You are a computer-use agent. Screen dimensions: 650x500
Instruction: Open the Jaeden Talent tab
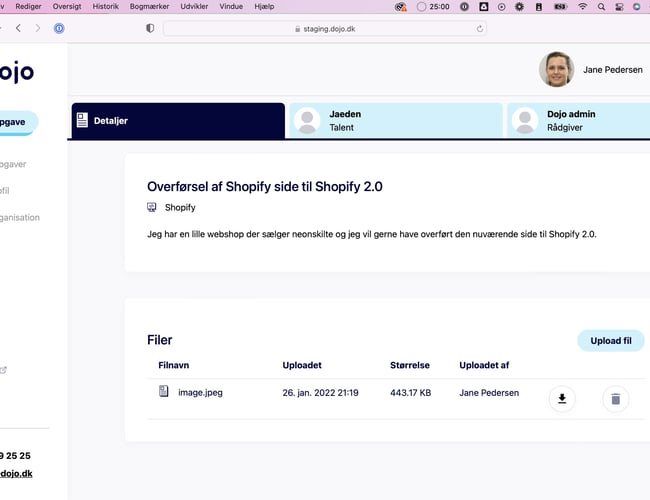coord(395,120)
